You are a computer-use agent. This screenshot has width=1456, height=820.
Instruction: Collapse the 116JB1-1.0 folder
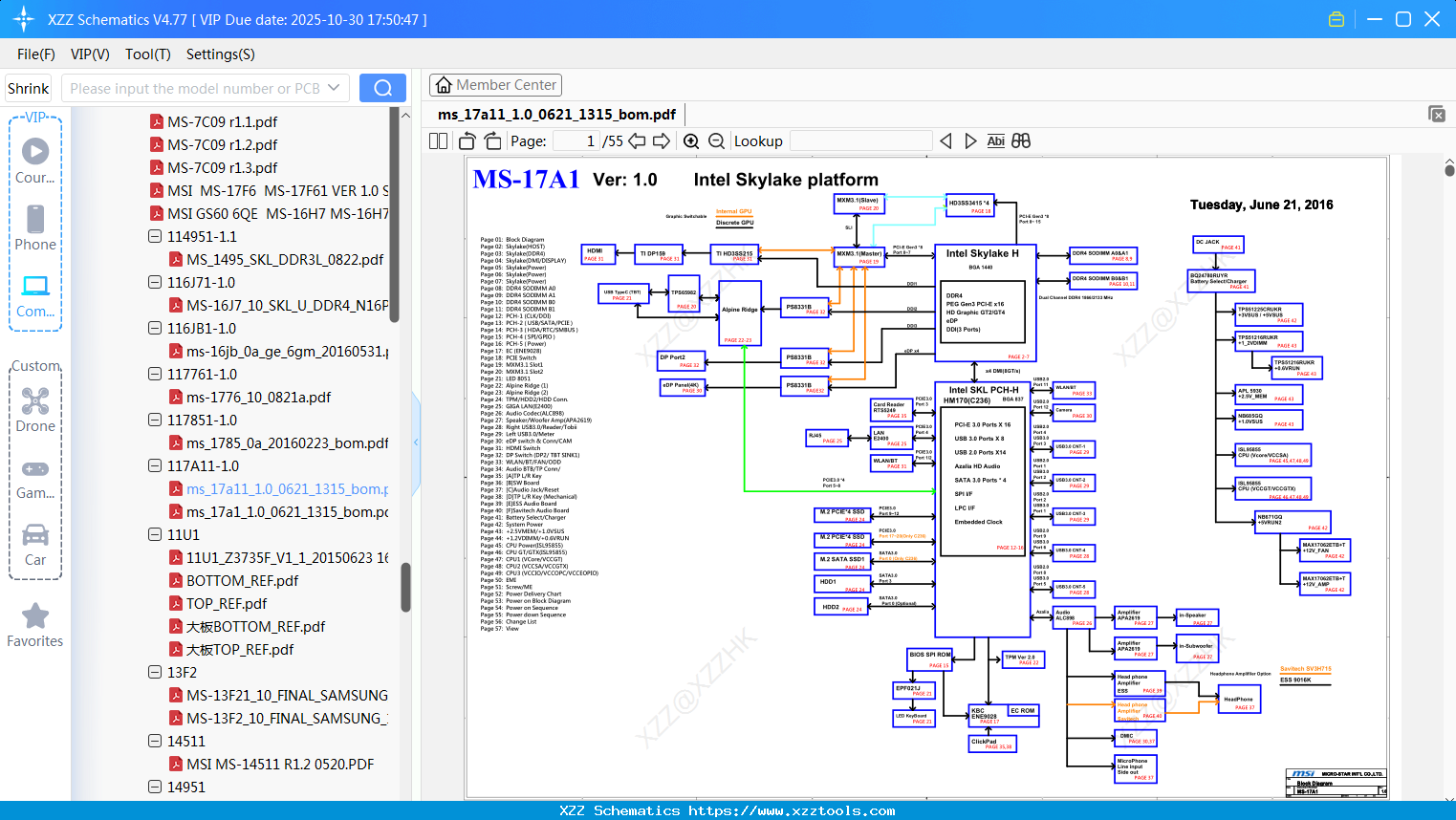(155, 328)
